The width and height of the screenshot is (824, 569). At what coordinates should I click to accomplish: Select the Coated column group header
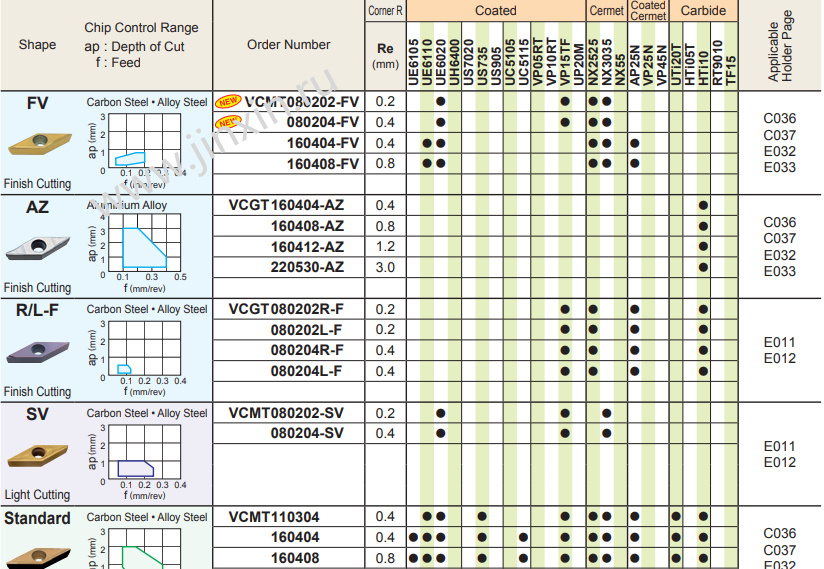tap(496, 10)
